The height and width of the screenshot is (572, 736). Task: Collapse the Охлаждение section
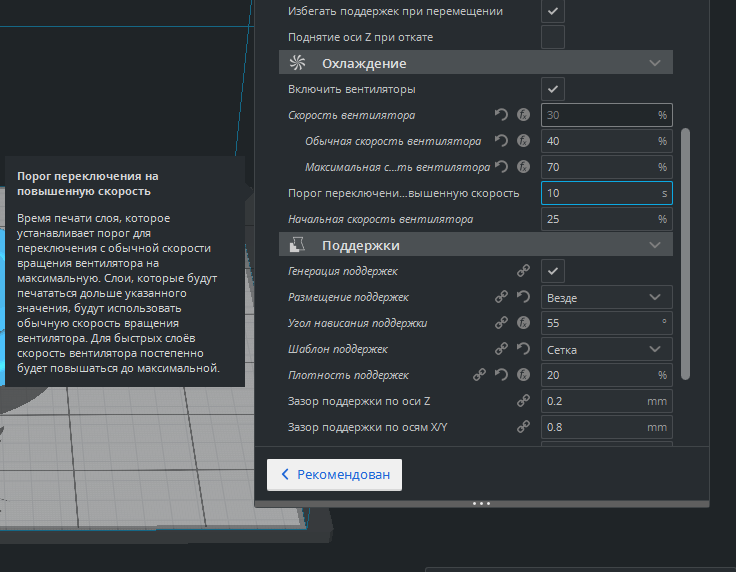[655, 63]
